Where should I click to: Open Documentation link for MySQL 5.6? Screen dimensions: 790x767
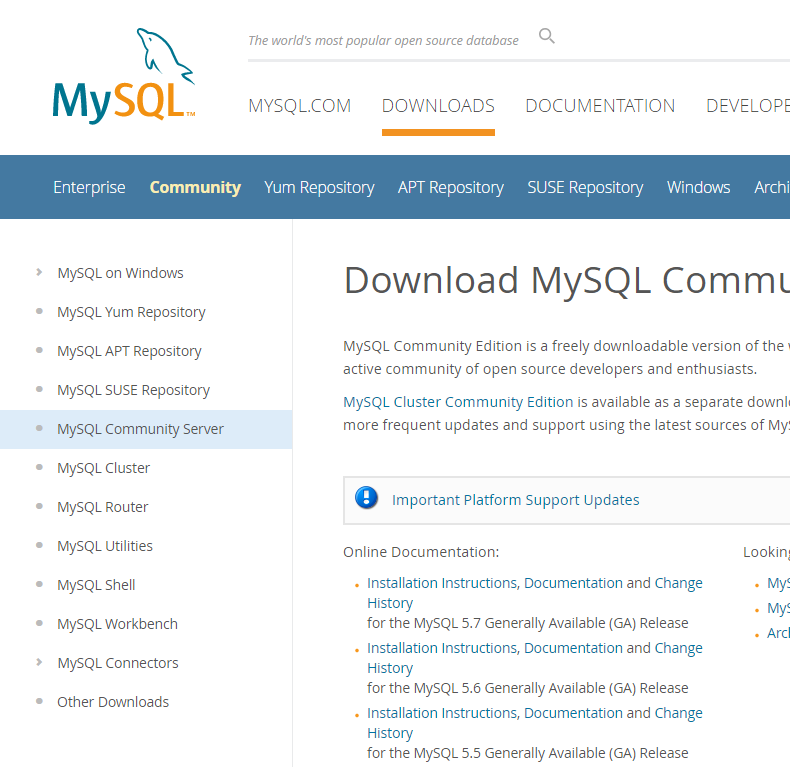(x=573, y=648)
